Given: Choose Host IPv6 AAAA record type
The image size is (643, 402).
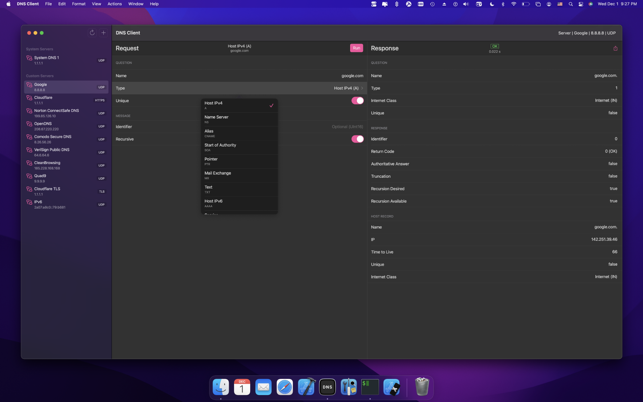Looking at the screenshot, I should 239,203.
